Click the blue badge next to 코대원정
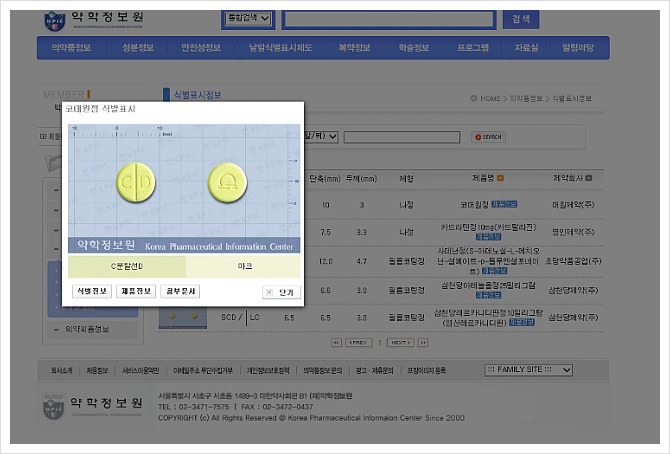Image resolution: width=670 pixels, height=454 pixels. [x=504, y=204]
